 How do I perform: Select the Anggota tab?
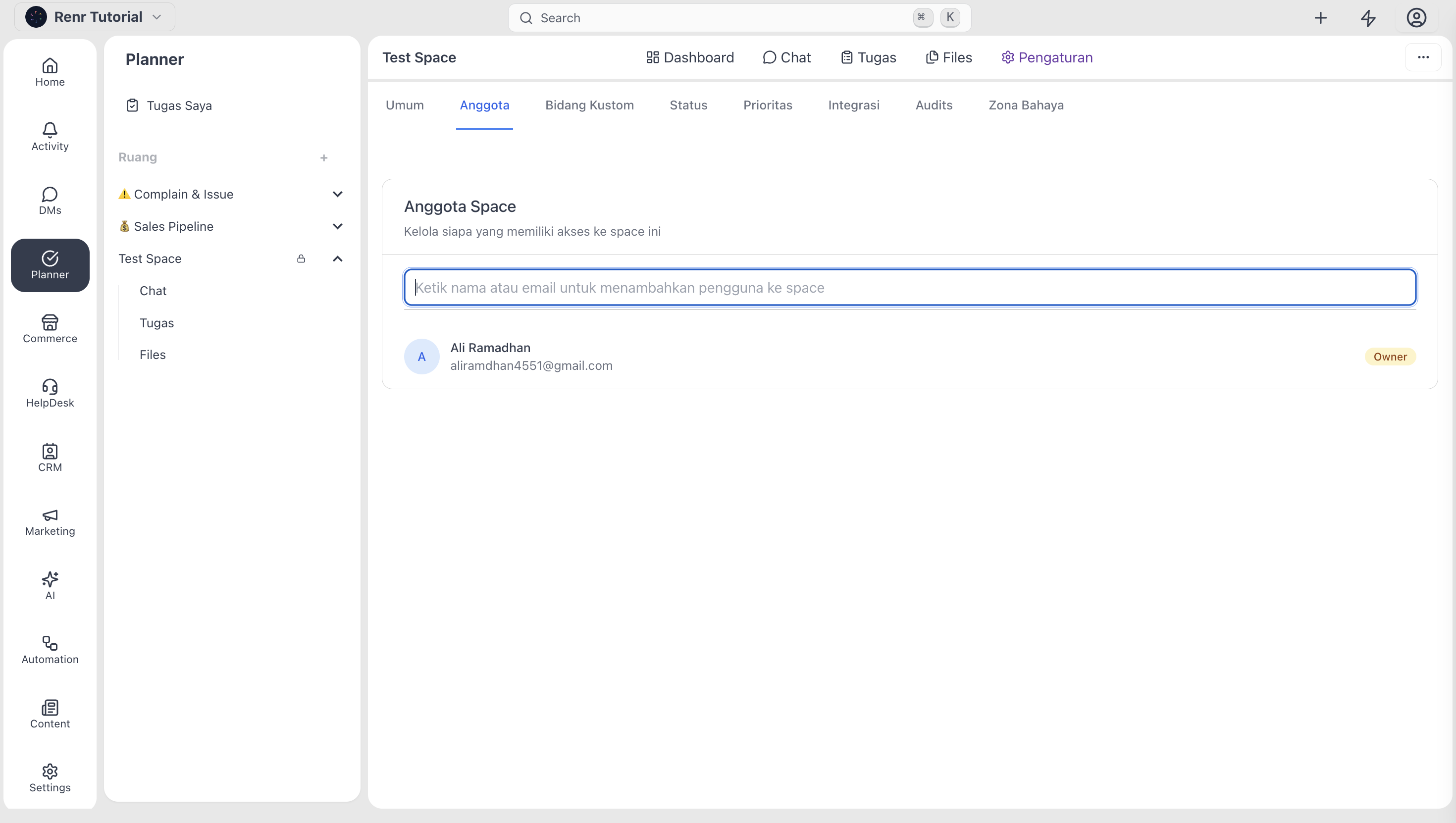484,105
